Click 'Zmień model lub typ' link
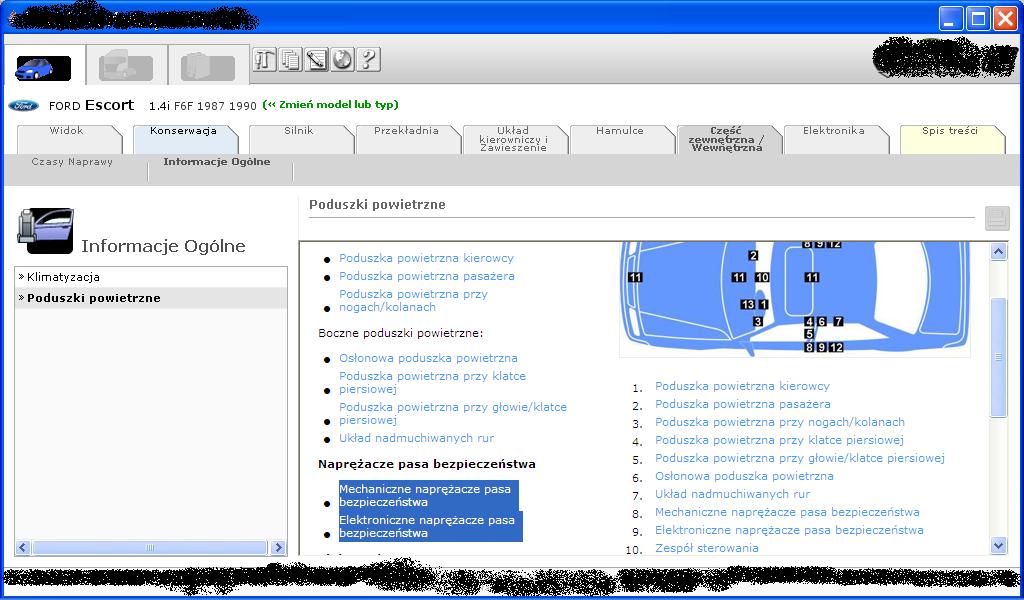This screenshot has width=1024, height=600. 330,105
